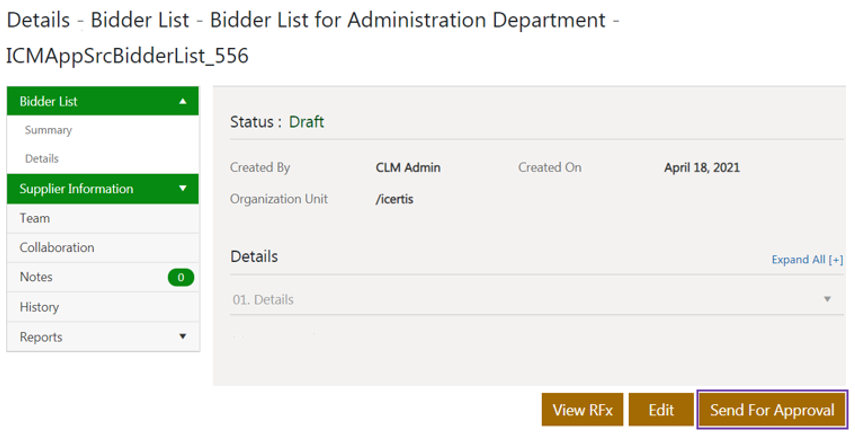Expand the Reports menu arrow
The image size is (855, 435).
(x=183, y=337)
